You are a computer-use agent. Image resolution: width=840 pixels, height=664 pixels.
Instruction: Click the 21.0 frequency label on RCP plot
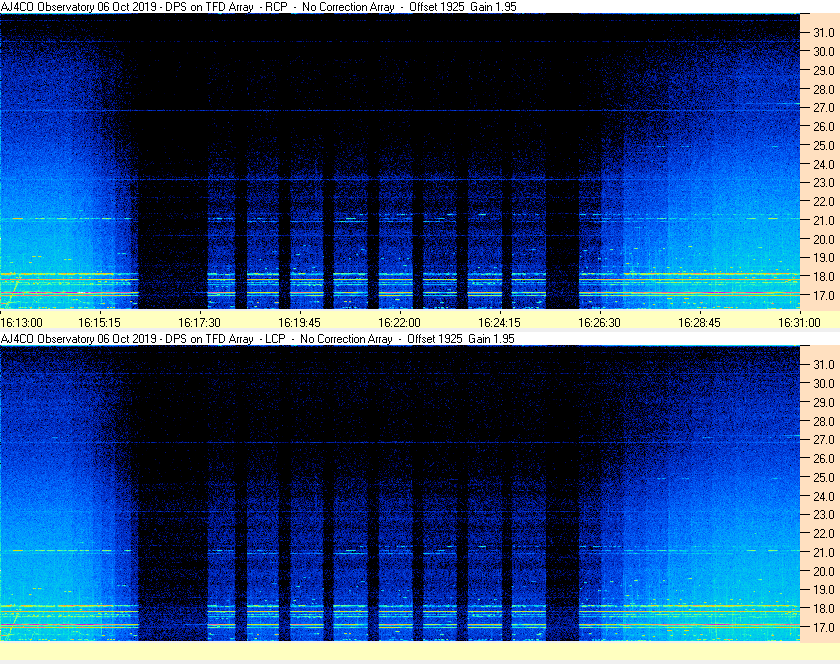(824, 220)
